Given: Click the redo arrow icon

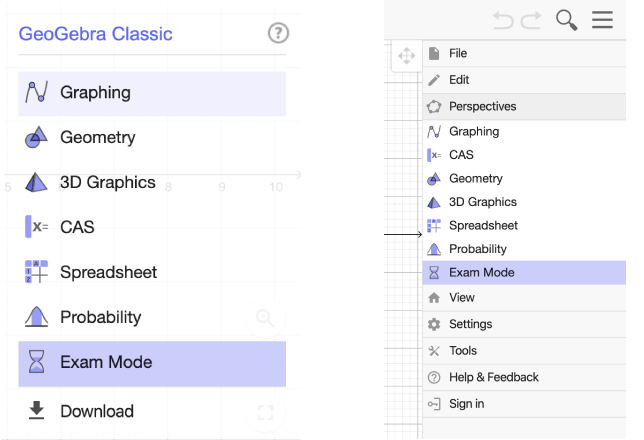Looking at the screenshot, I should [531, 21].
